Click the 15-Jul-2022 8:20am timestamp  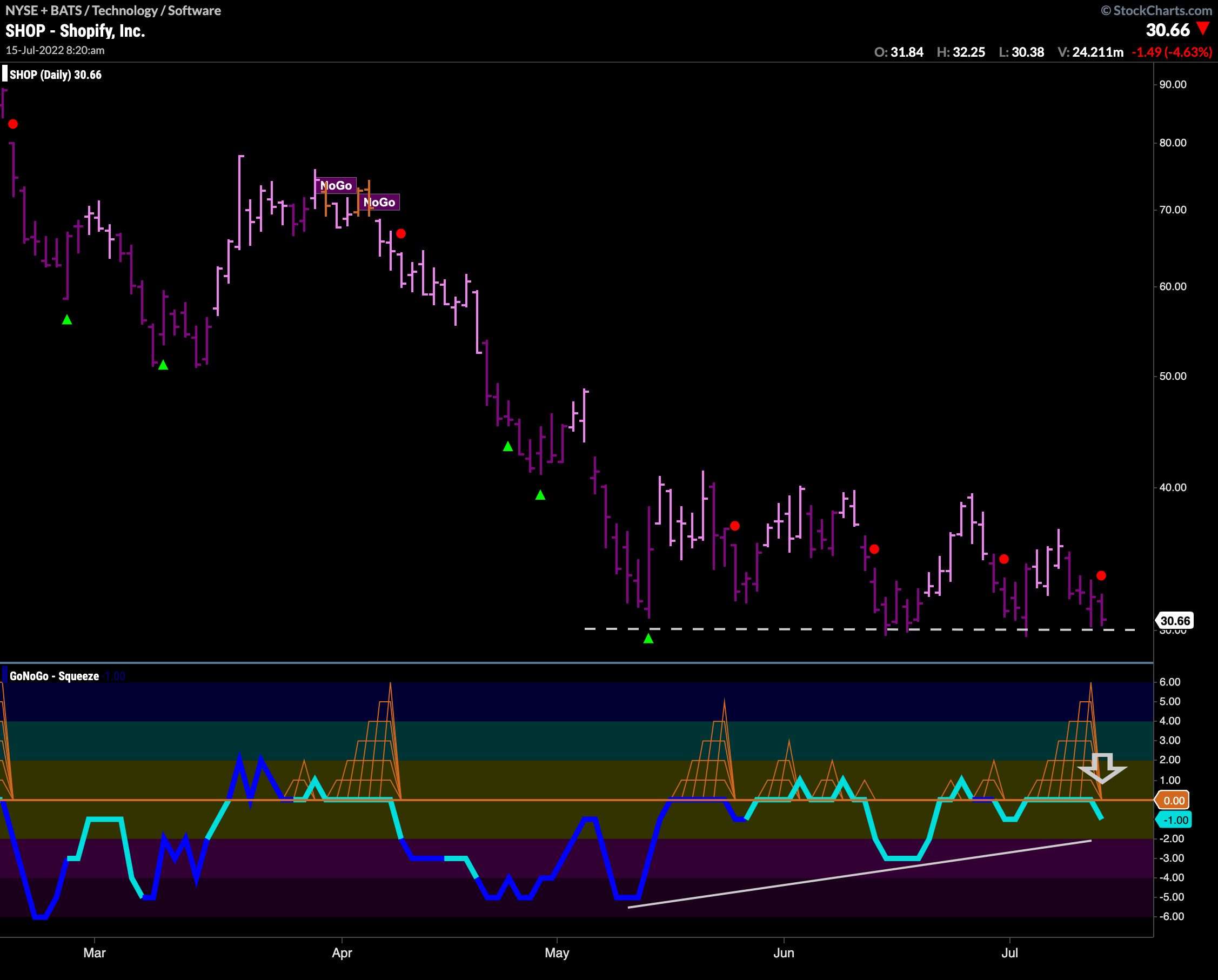click(x=55, y=50)
